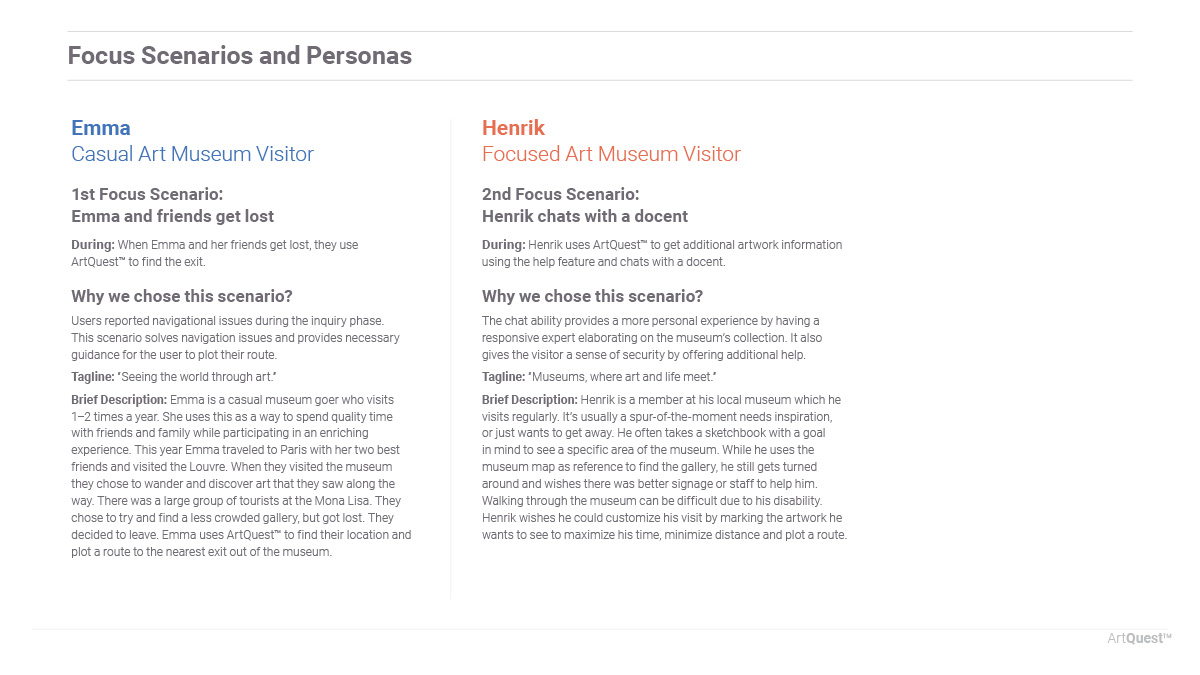The width and height of the screenshot is (1200, 675).
Task: Click the paragraph about the chat ability
Action: pos(651,338)
